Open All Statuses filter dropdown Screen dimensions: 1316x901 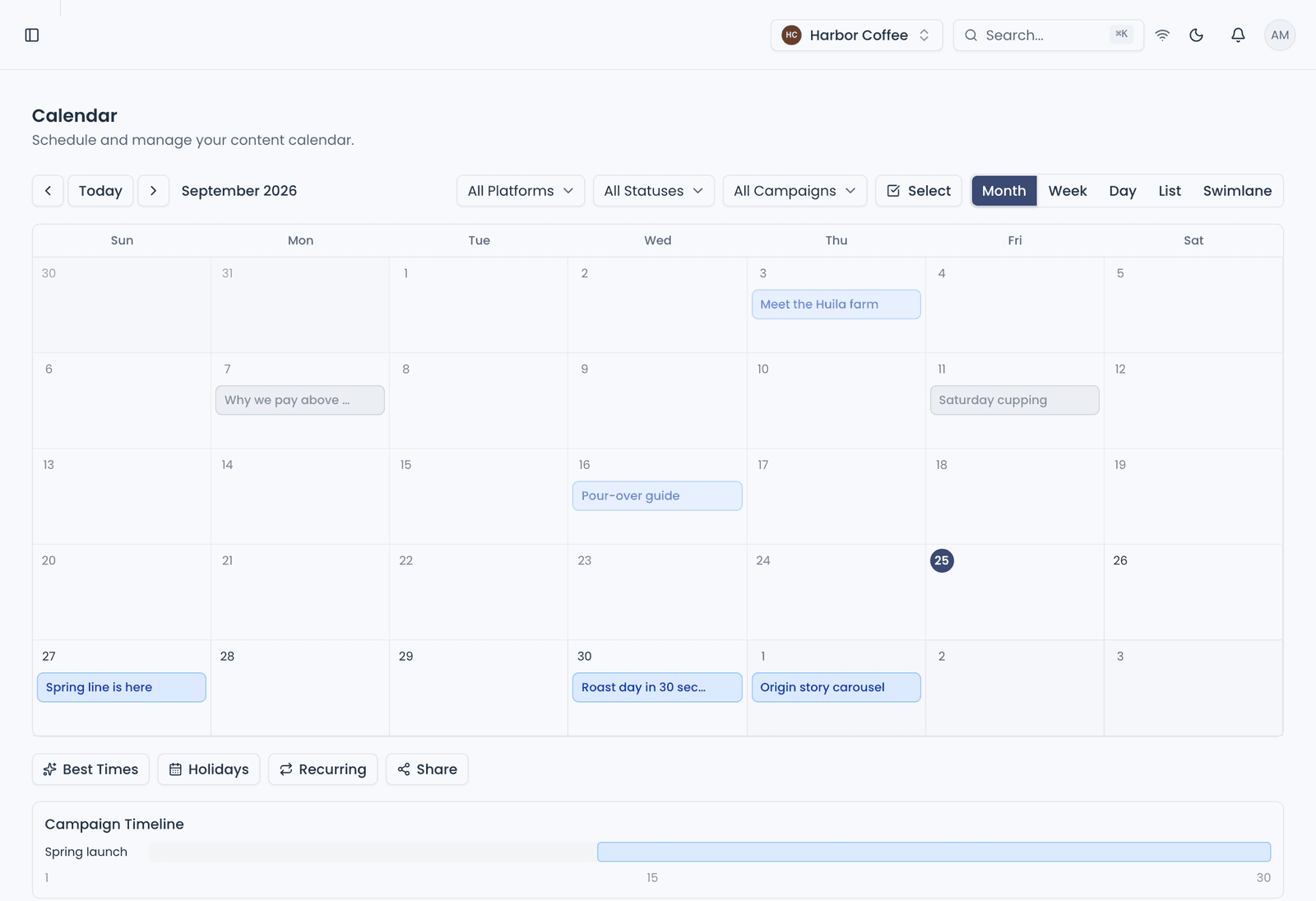[x=654, y=191]
